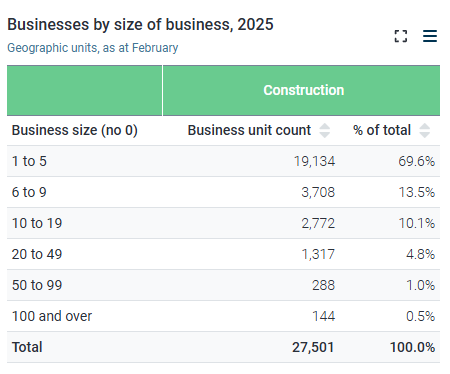
Task: Select the '10 to 19' row label
Action: tap(37, 223)
